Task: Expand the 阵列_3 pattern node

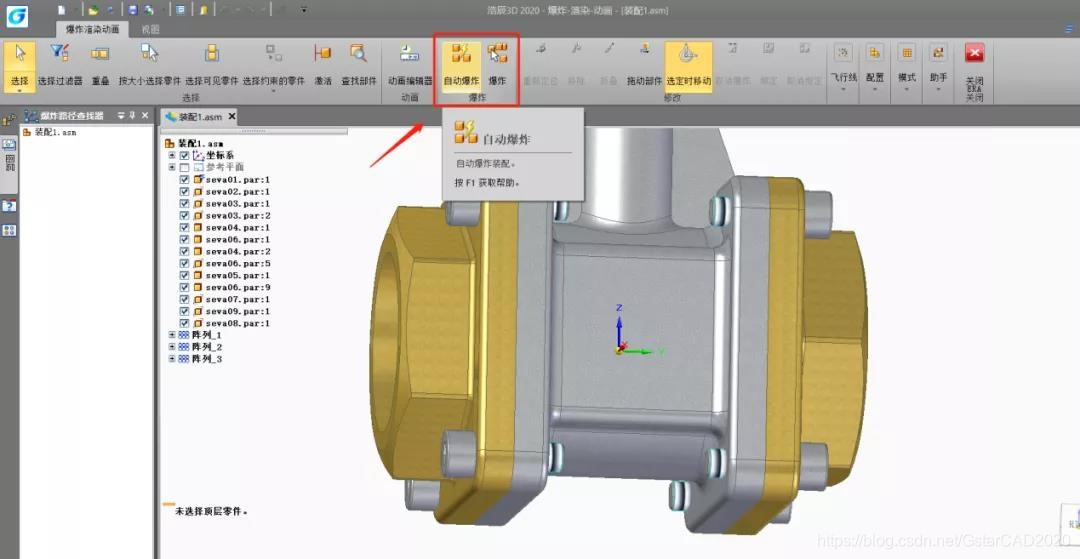Action: pyautogui.click(x=172, y=359)
